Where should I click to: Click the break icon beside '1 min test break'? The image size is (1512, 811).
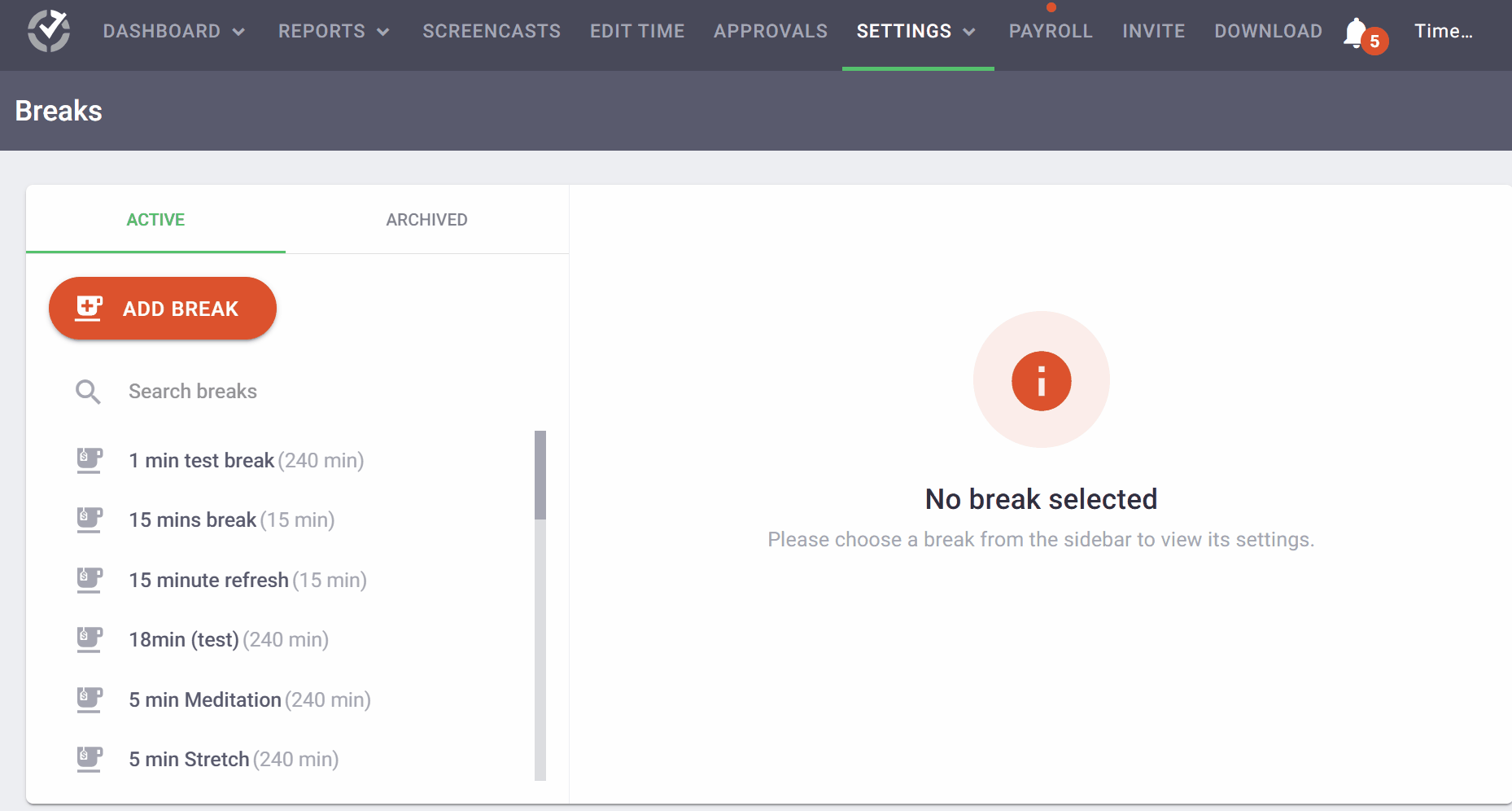coord(90,460)
